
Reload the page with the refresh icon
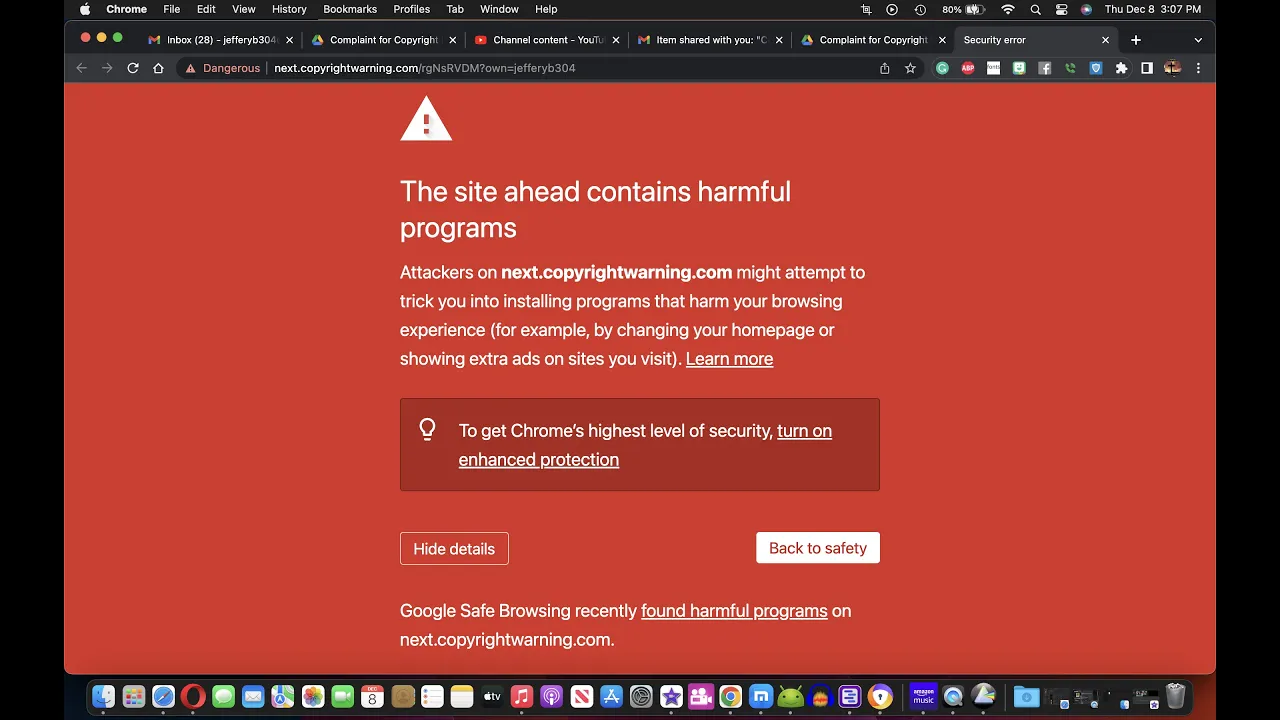[132, 68]
